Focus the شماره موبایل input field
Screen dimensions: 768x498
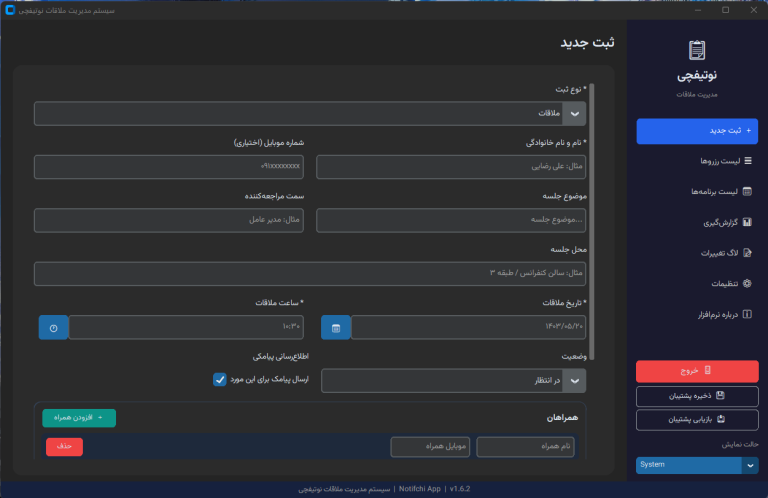[x=168, y=167]
